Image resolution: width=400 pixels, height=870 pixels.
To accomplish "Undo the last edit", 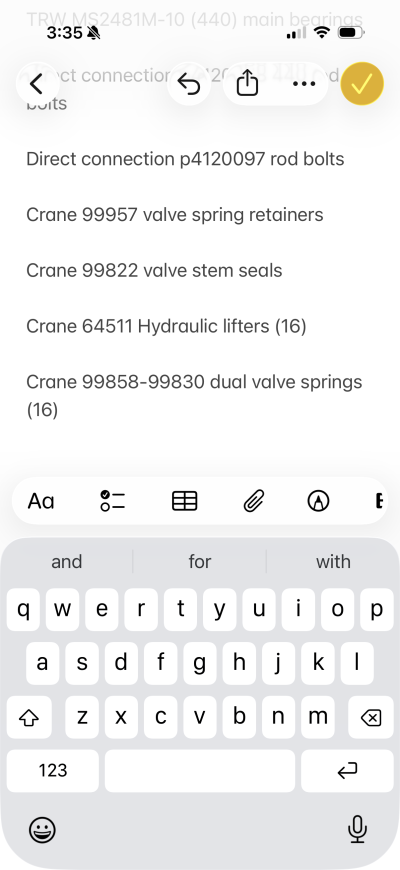I will point(189,84).
